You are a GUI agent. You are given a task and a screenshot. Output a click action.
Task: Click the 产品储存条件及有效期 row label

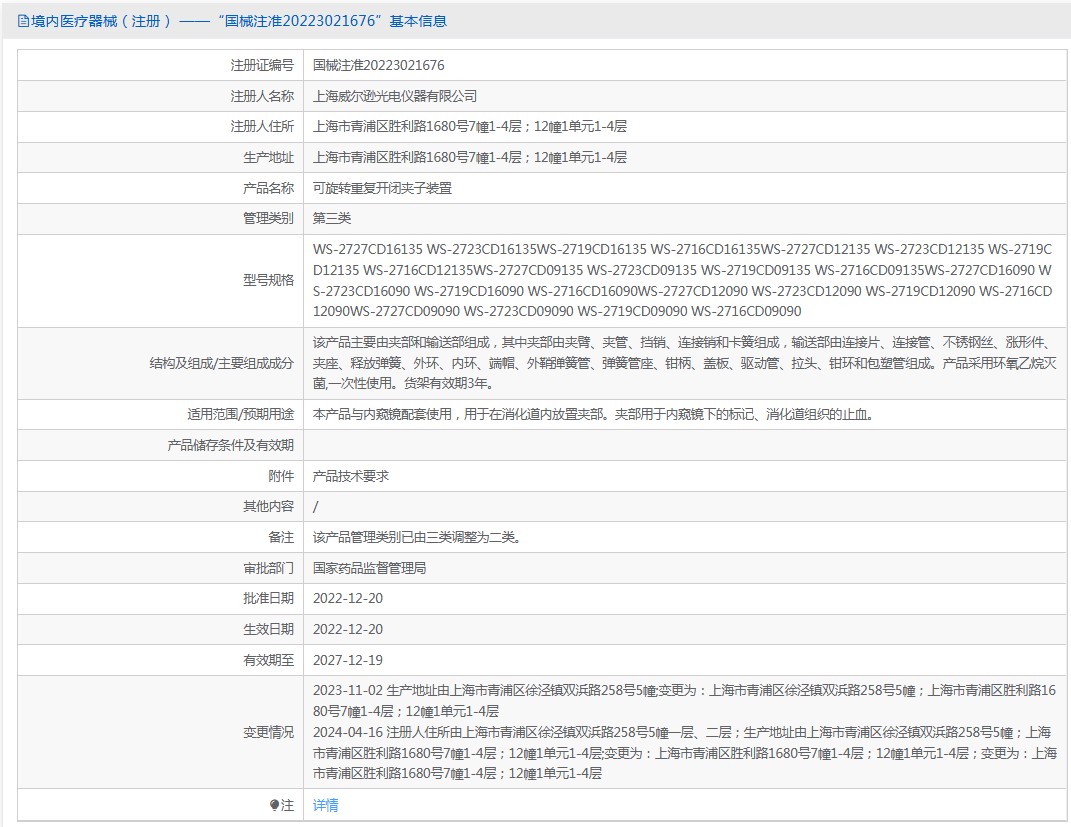point(231,445)
